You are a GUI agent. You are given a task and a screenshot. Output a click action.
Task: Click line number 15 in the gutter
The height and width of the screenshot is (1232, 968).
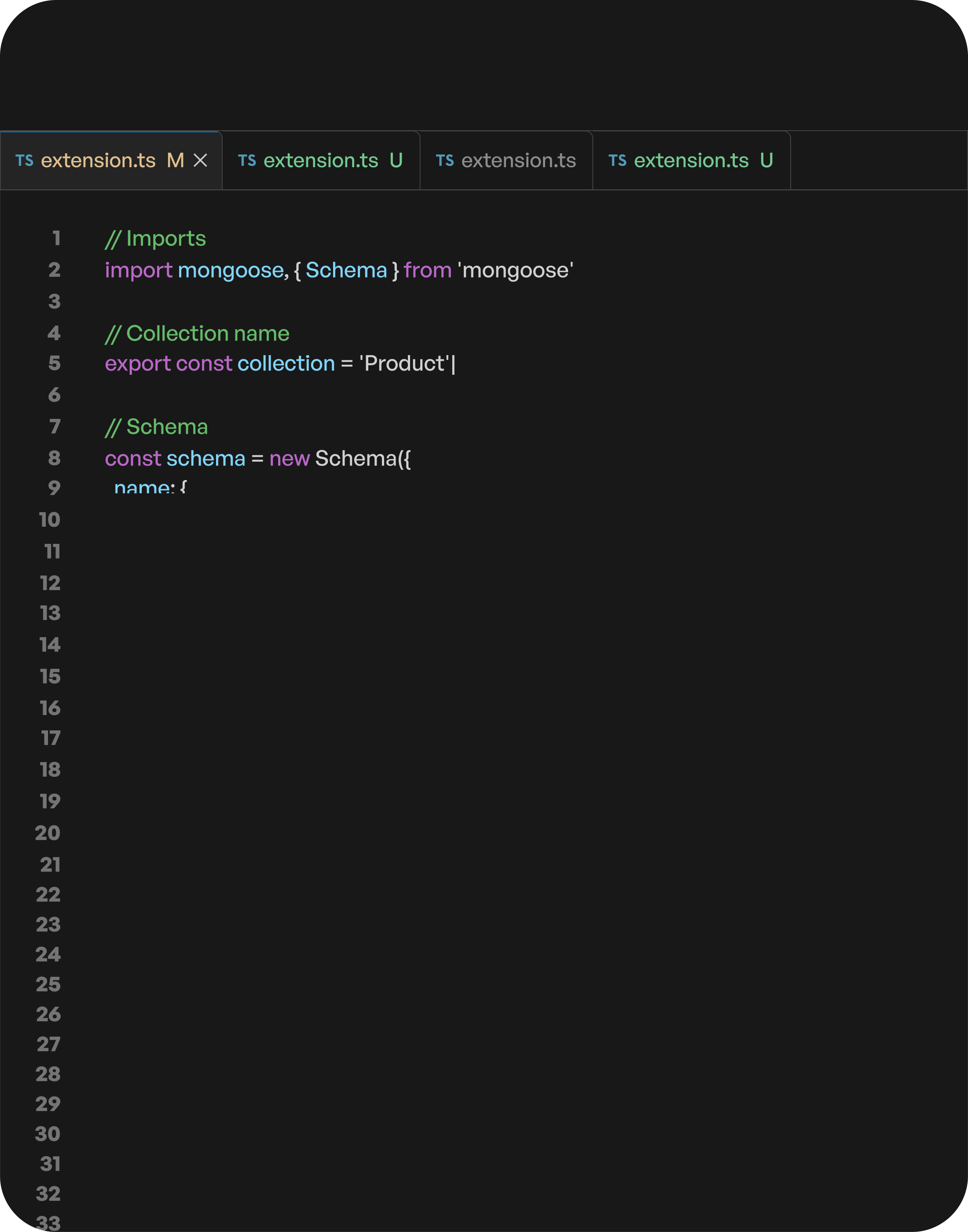click(x=51, y=677)
